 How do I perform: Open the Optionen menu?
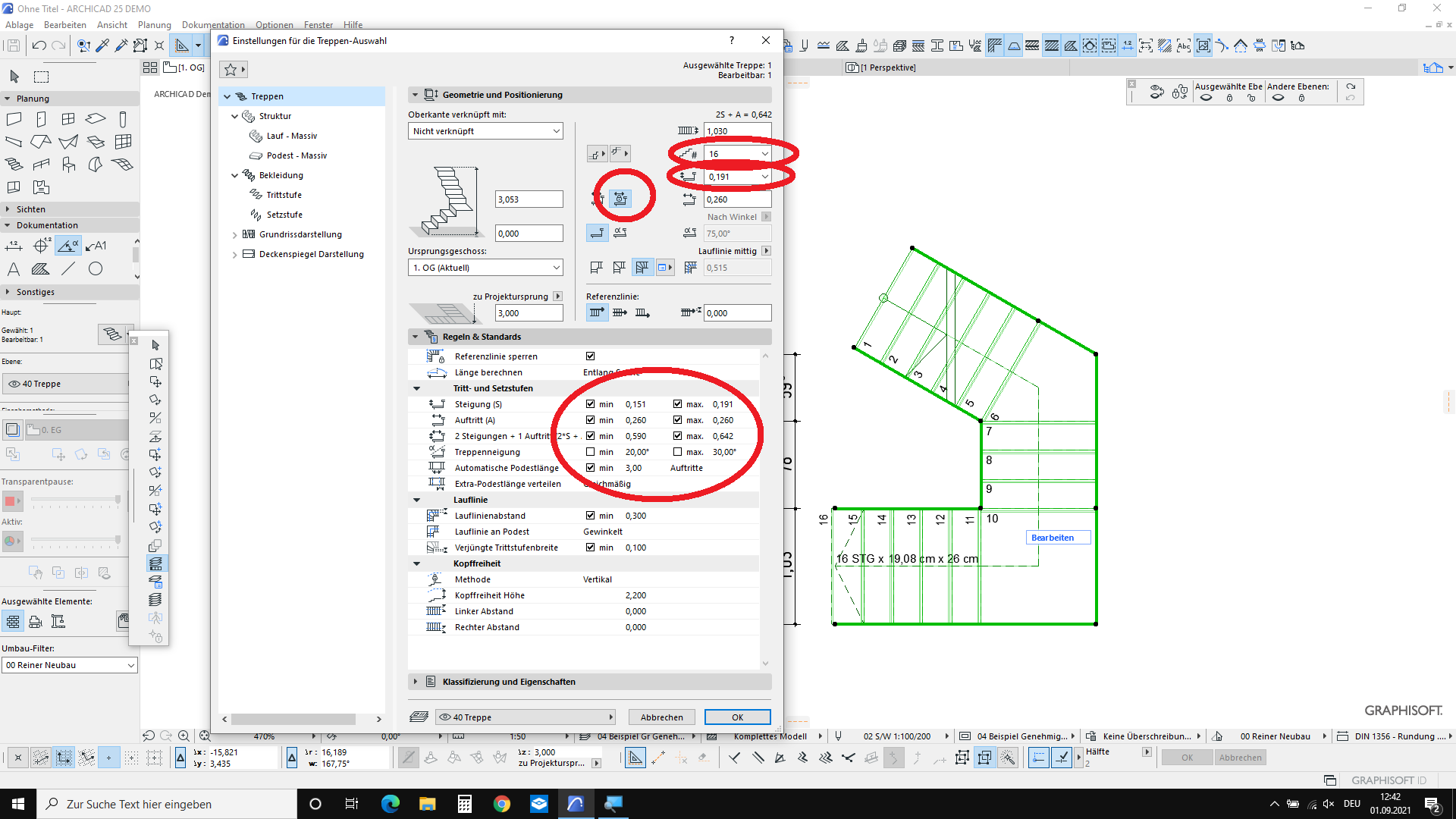coord(274,25)
